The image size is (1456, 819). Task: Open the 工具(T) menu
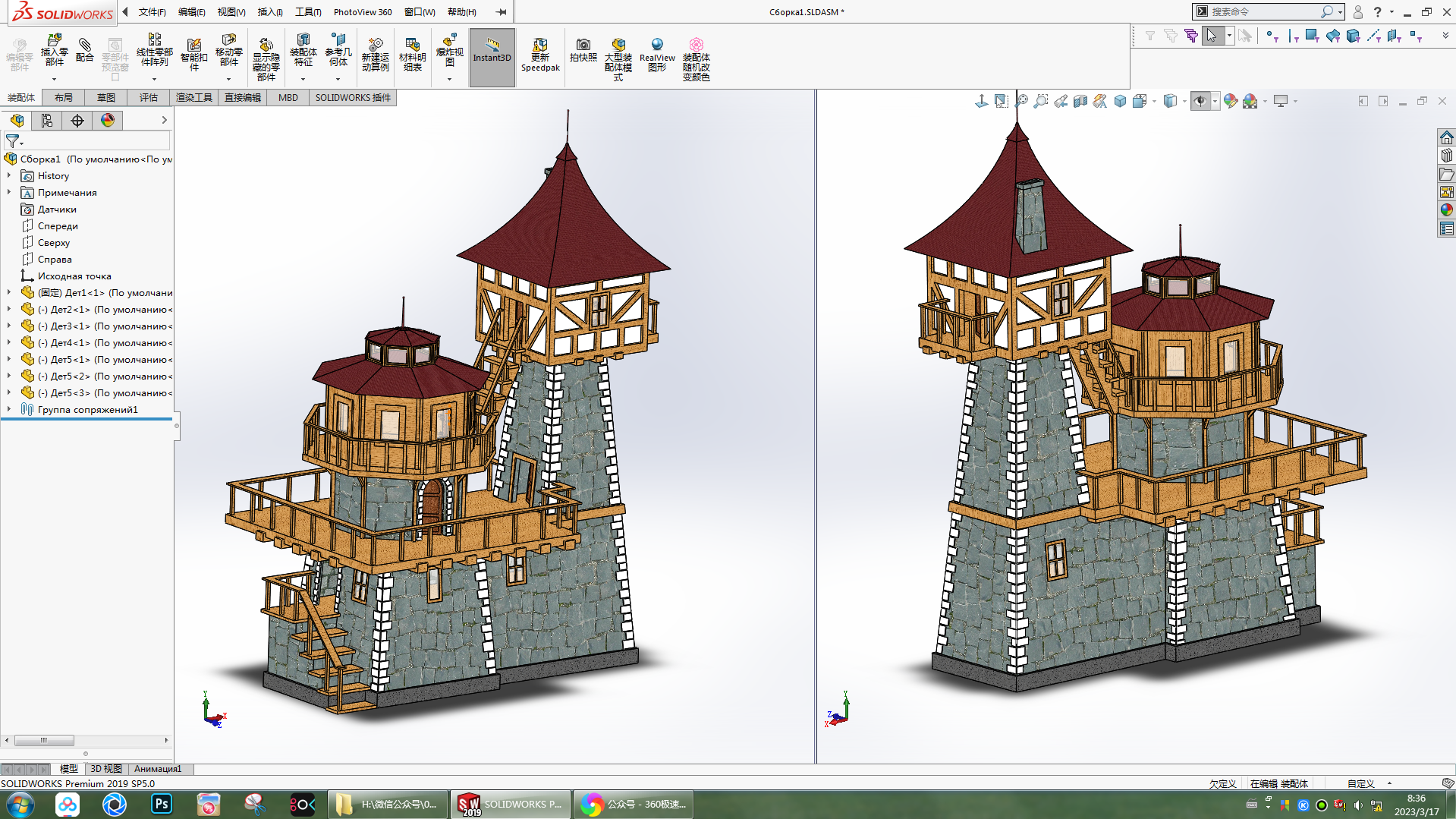tap(308, 12)
